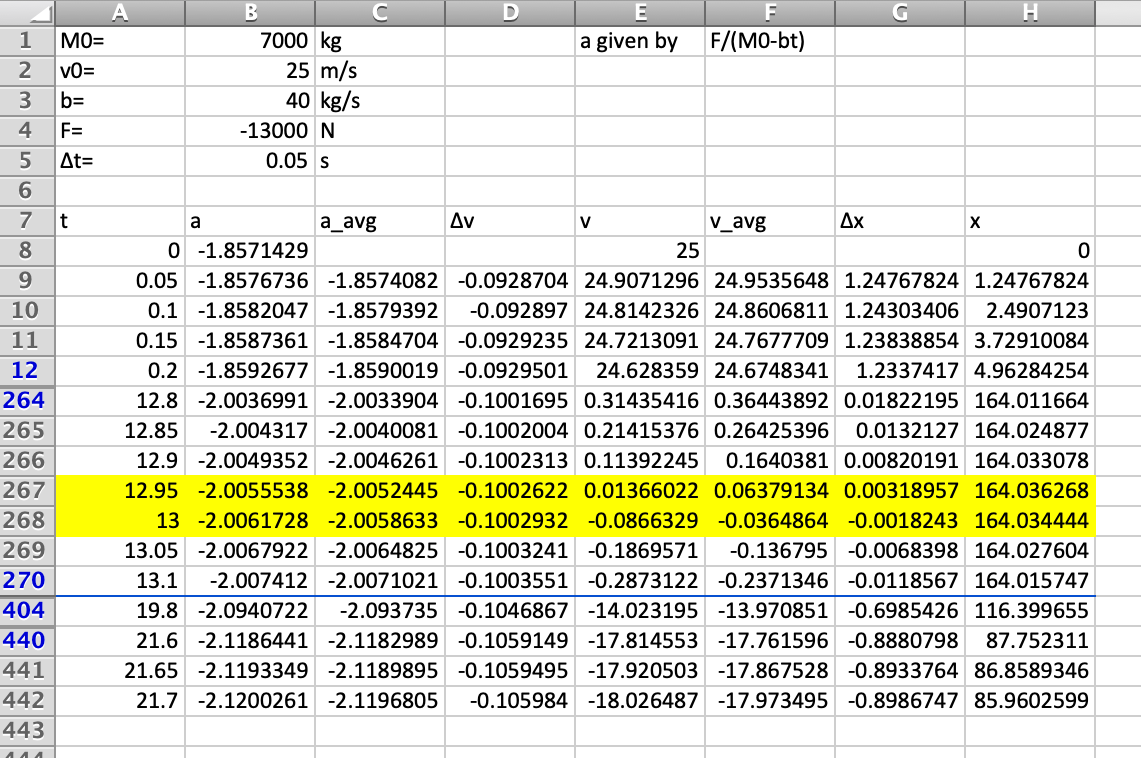The height and width of the screenshot is (758, 1141).
Task: Select column B by clicking its header
Action: tap(249, 13)
